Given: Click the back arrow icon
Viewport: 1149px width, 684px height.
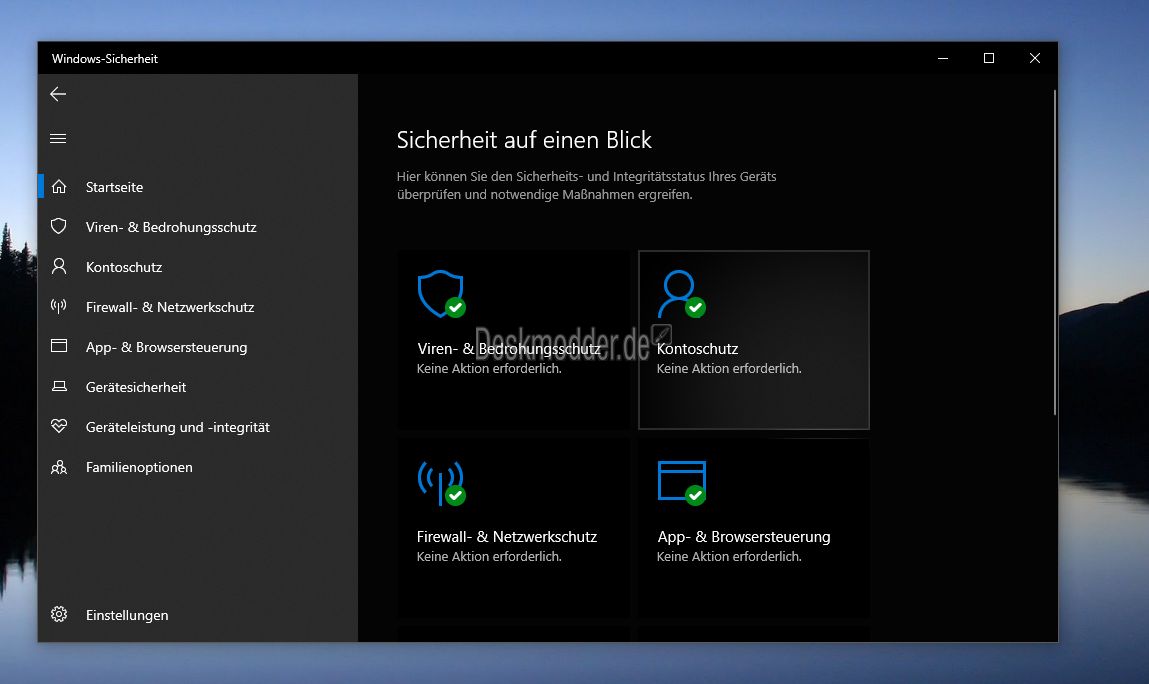Looking at the screenshot, I should coord(58,94).
